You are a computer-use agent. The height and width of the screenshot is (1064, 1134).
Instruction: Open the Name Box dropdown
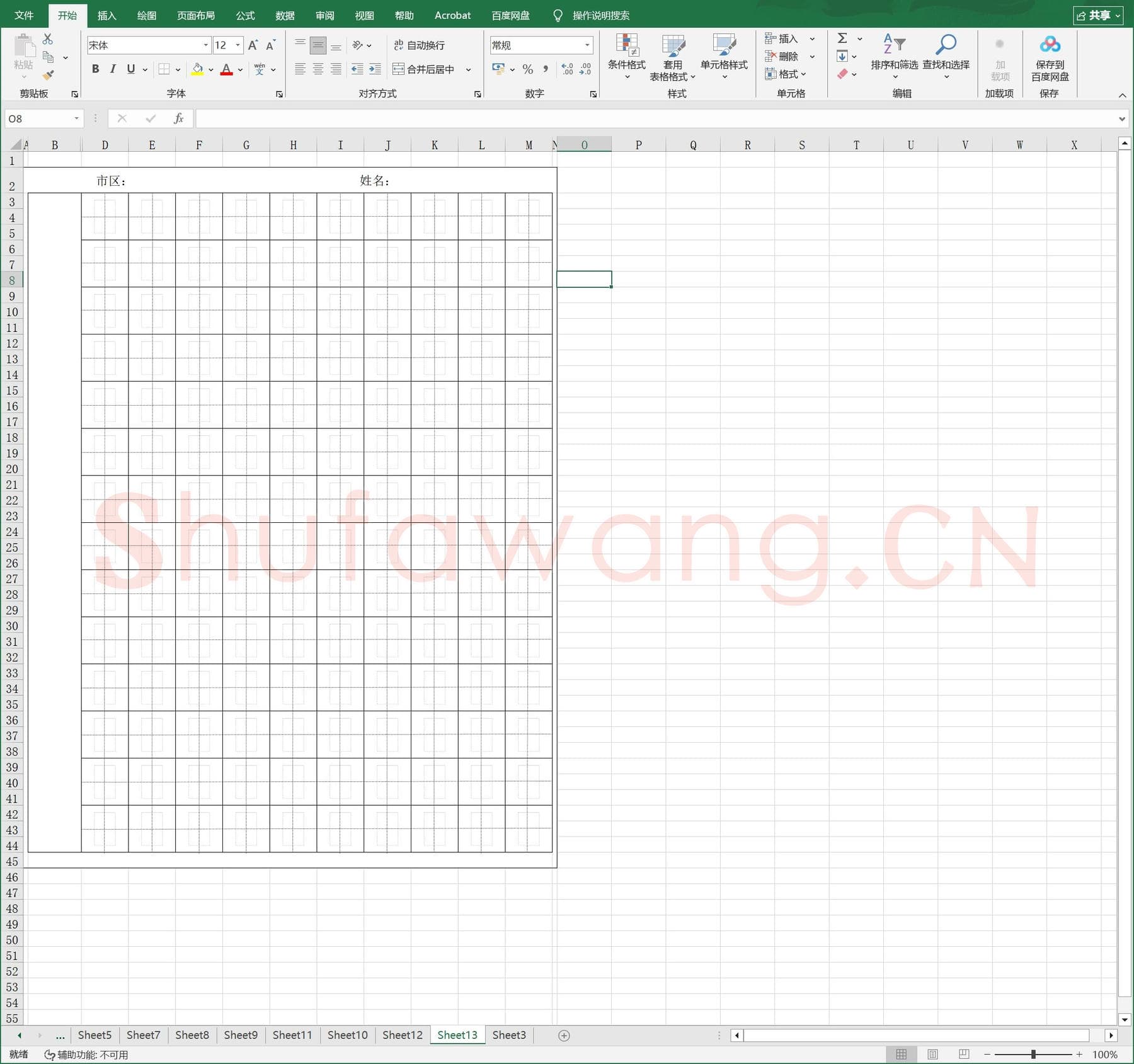pos(76,118)
